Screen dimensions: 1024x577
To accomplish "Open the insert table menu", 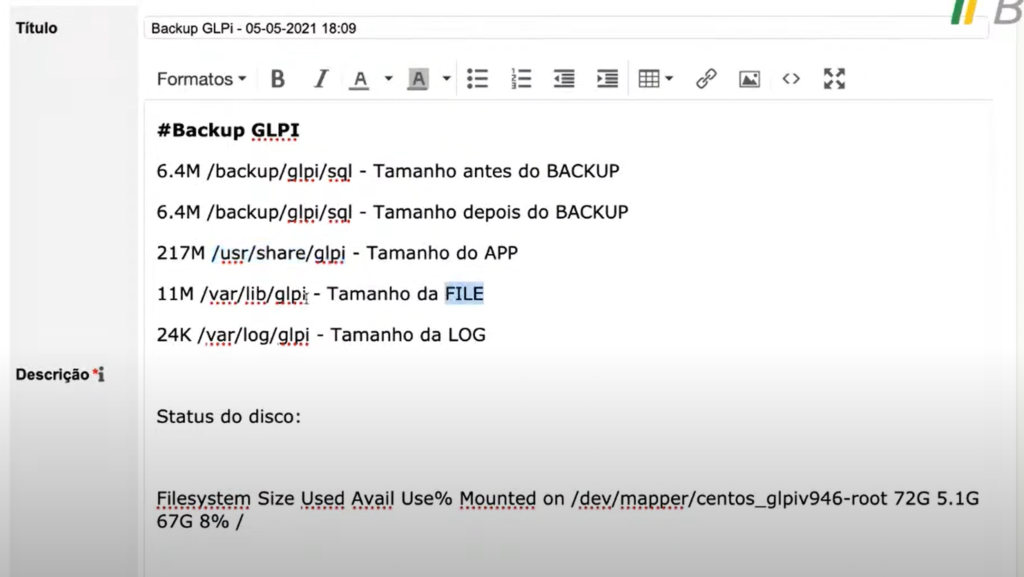I will coord(655,79).
